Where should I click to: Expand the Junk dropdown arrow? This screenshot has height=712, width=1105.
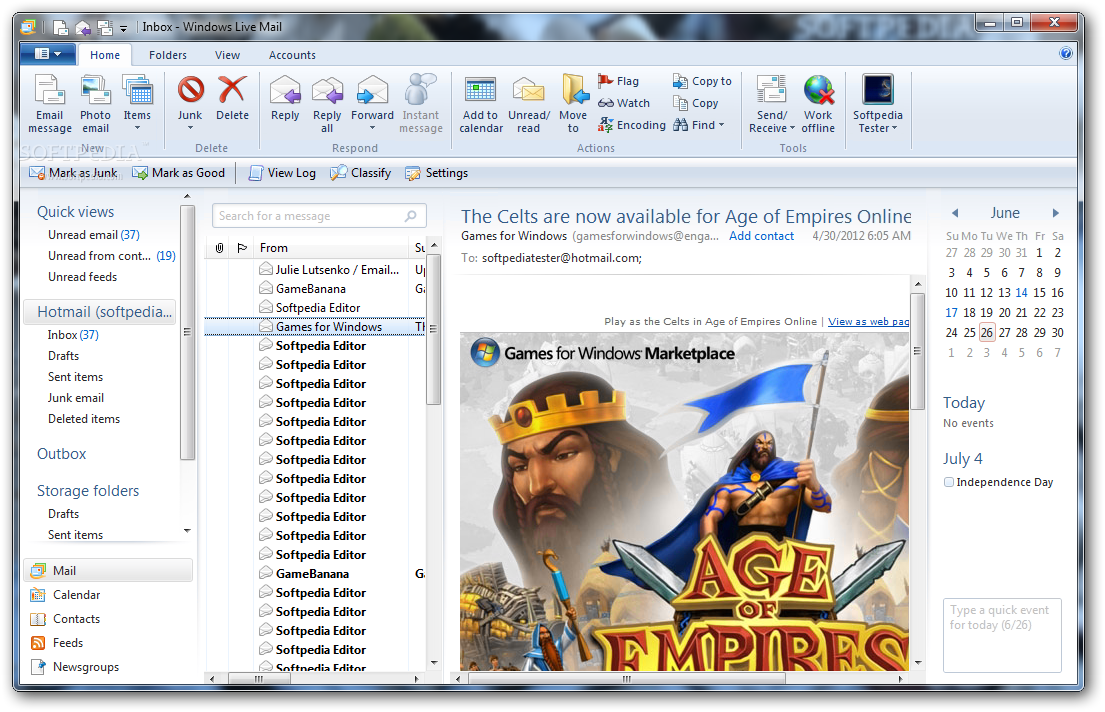[x=190, y=128]
